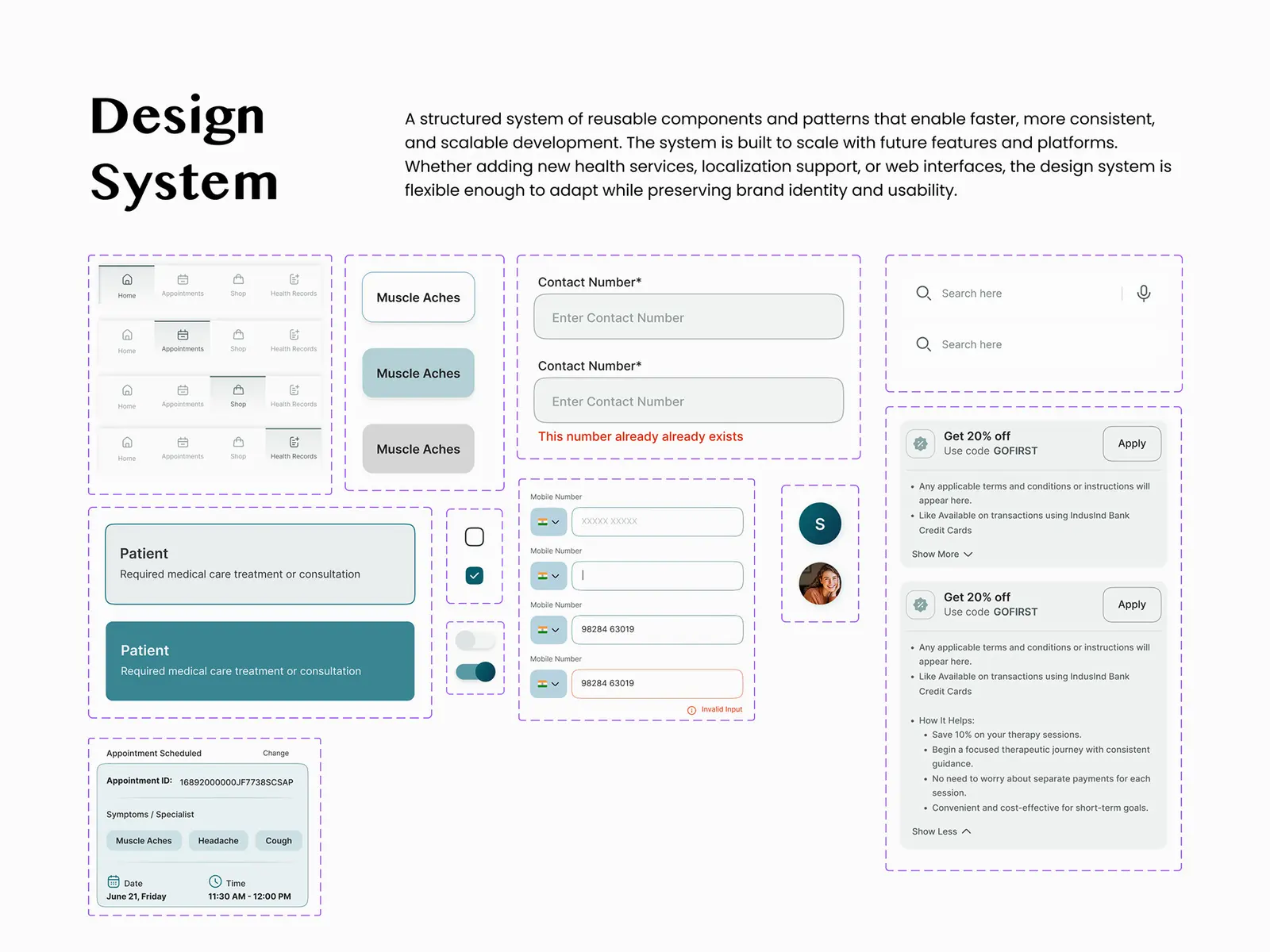Turn off the teal on toggle switch

click(x=475, y=672)
